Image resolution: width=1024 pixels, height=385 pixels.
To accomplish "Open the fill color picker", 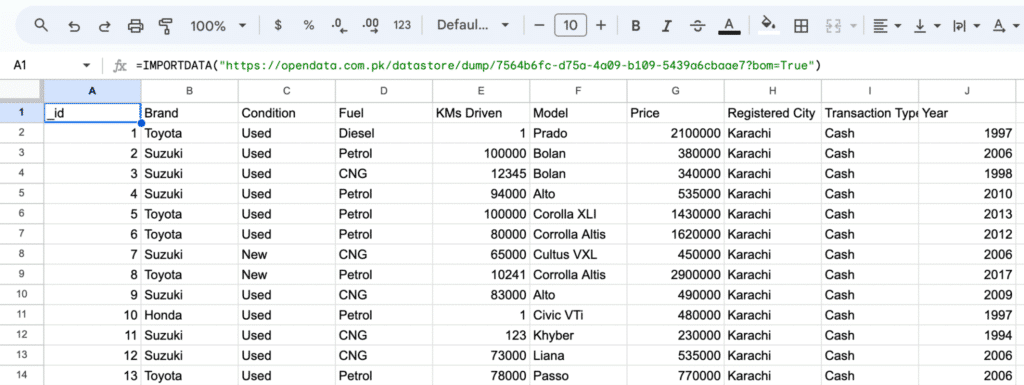I will (769, 25).
